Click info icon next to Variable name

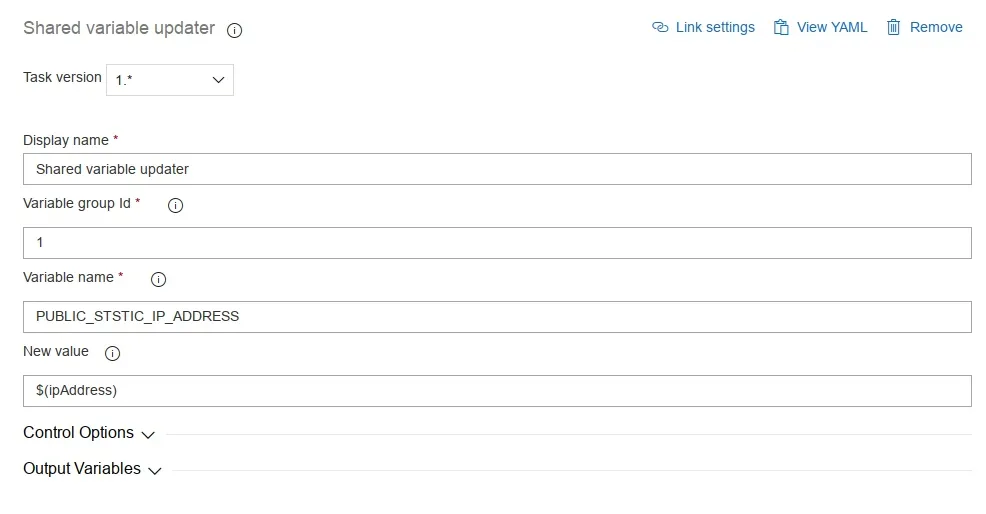(158, 279)
